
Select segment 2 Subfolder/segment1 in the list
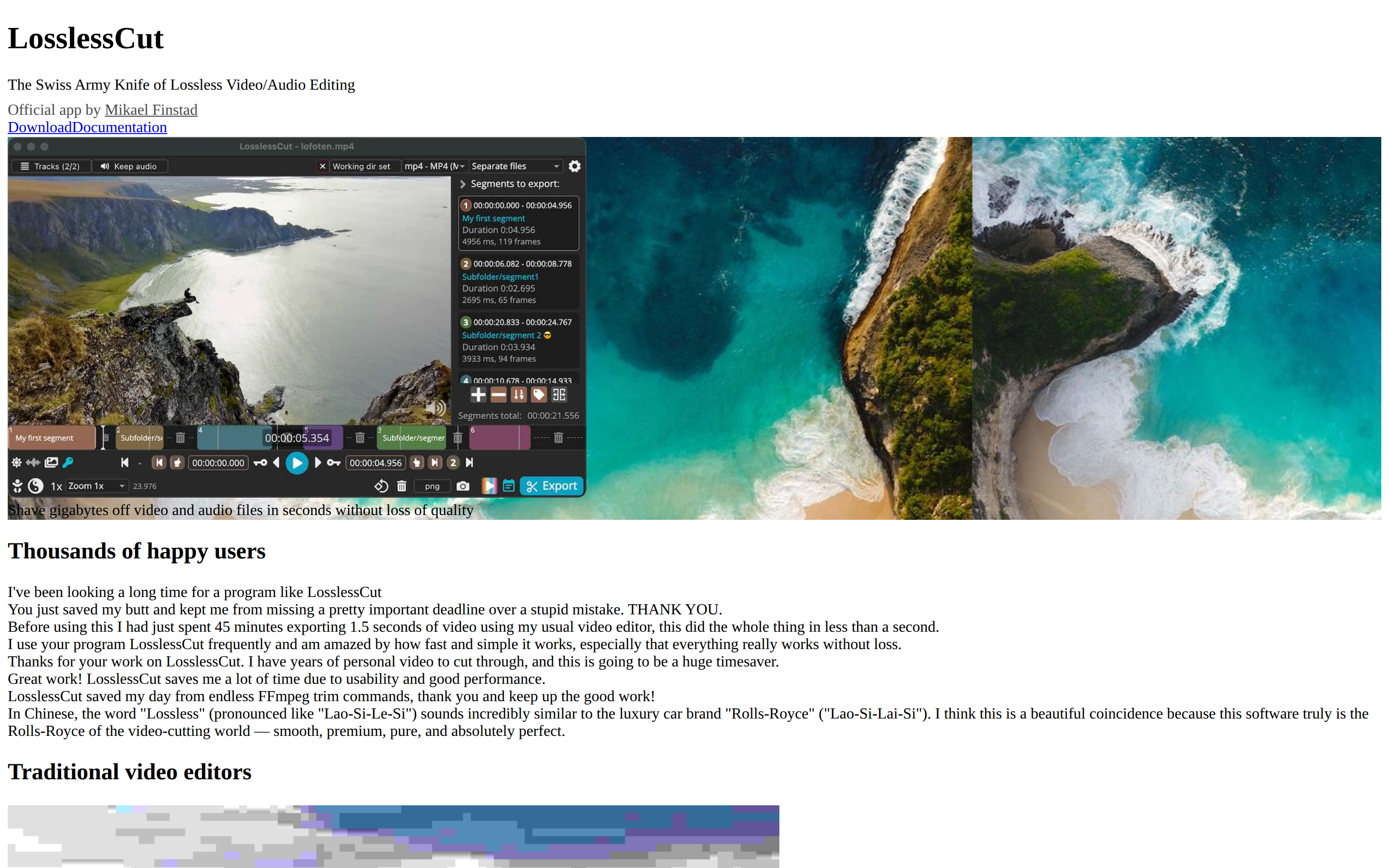pos(518,282)
